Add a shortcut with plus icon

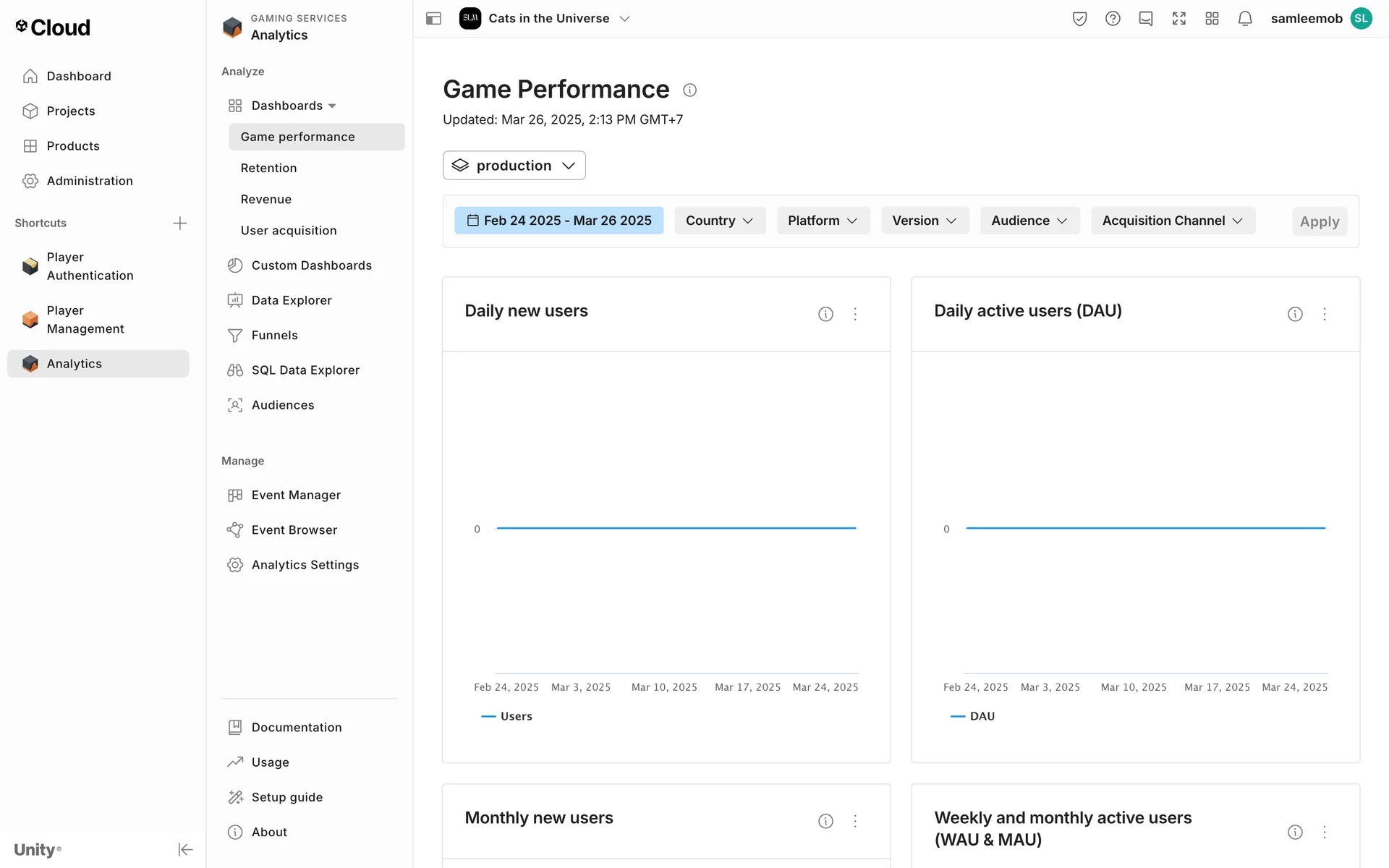pos(180,223)
